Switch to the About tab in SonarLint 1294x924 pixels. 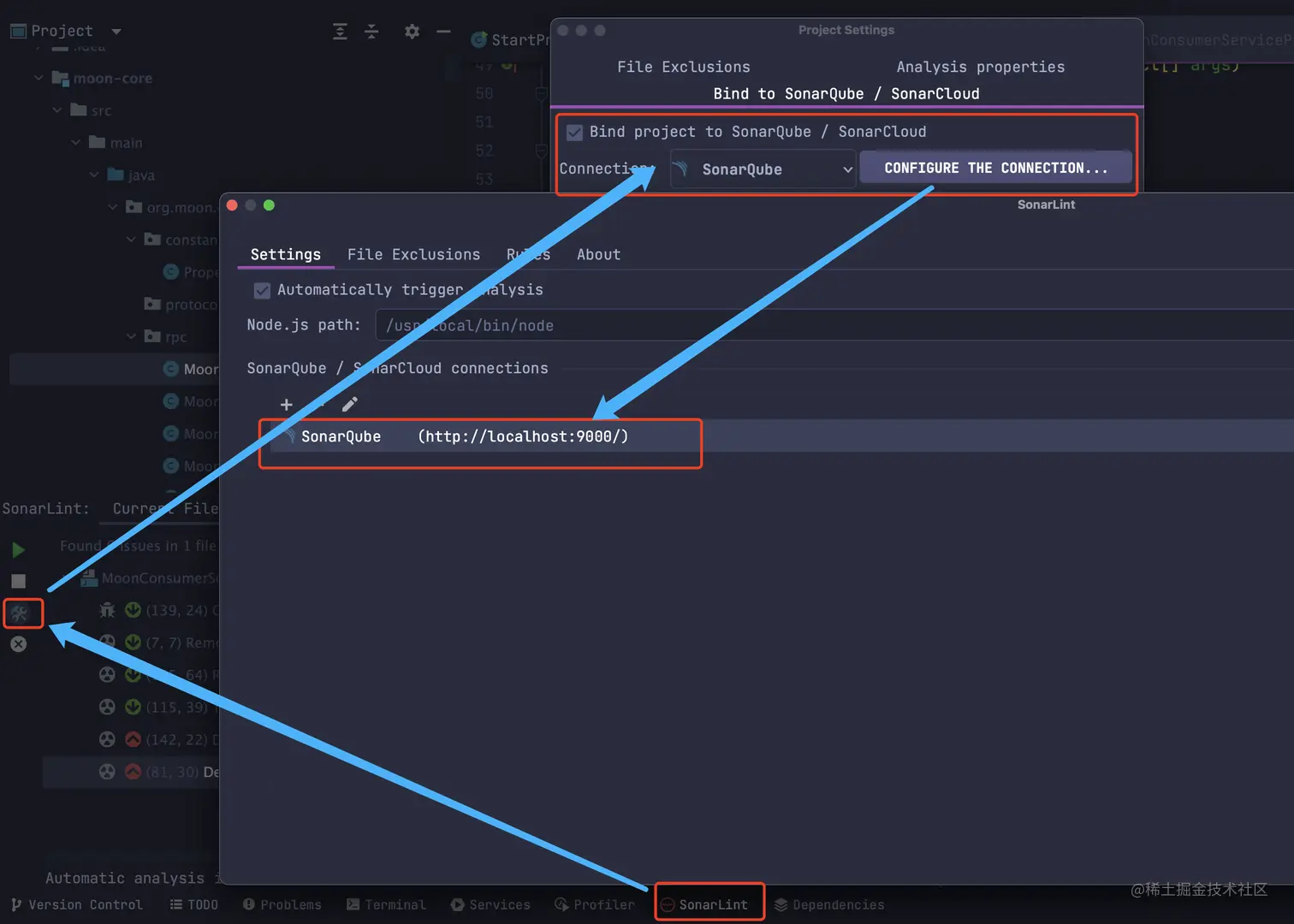(x=598, y=254)
